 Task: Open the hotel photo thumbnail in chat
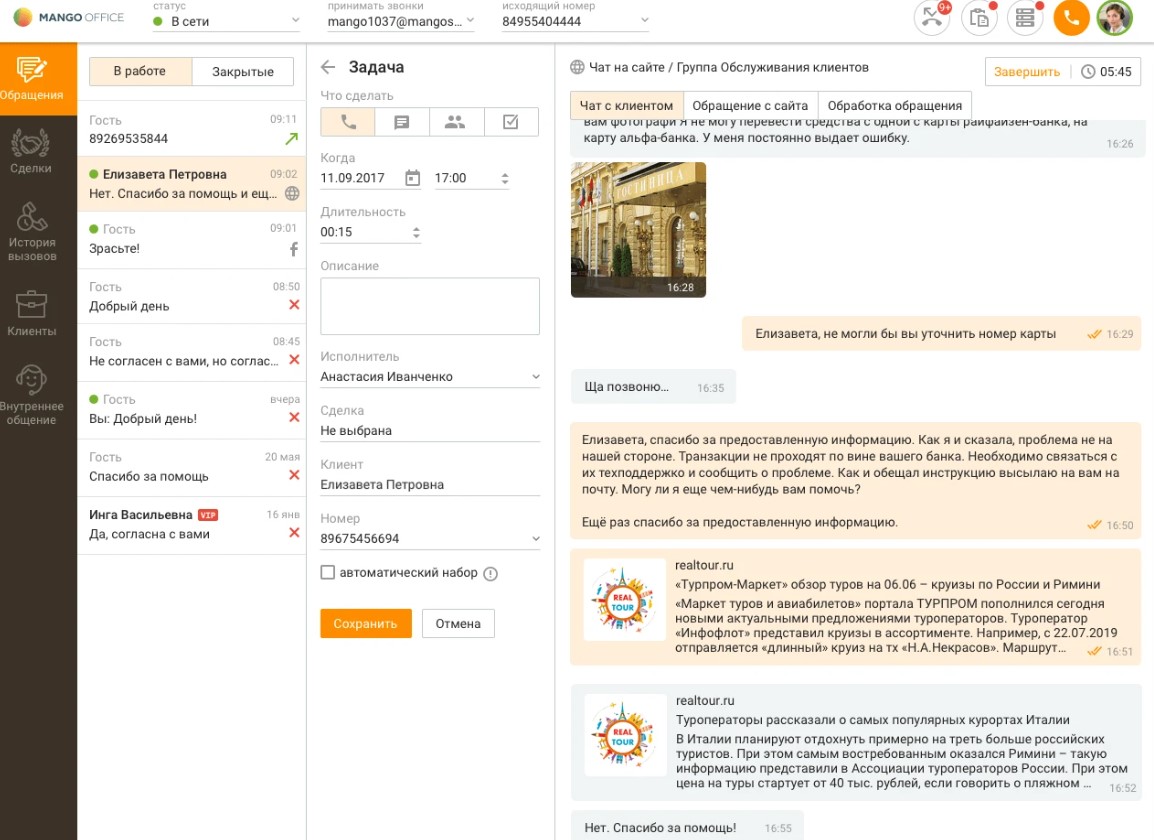638,229
